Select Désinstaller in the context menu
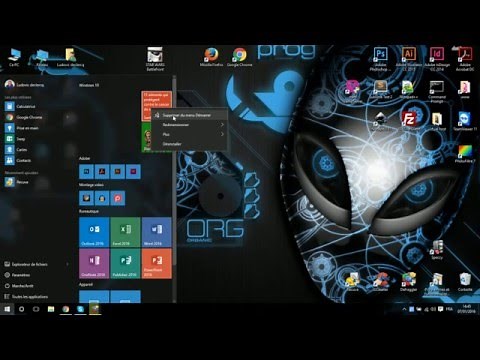Viewport: 480px width, 360px height. click(x=189, y=144)
